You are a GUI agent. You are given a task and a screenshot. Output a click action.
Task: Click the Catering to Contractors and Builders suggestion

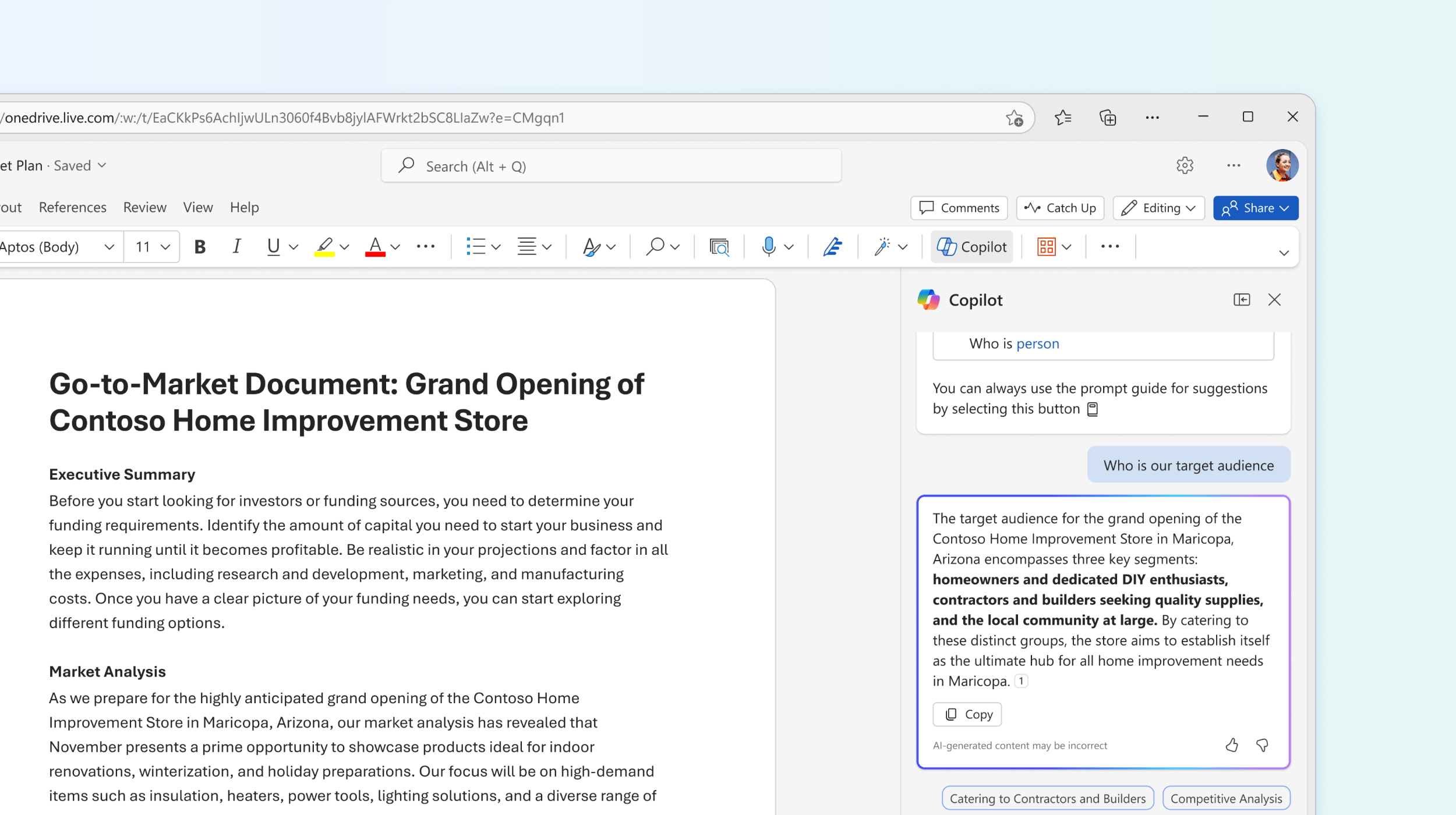[x=1048, y=798]
